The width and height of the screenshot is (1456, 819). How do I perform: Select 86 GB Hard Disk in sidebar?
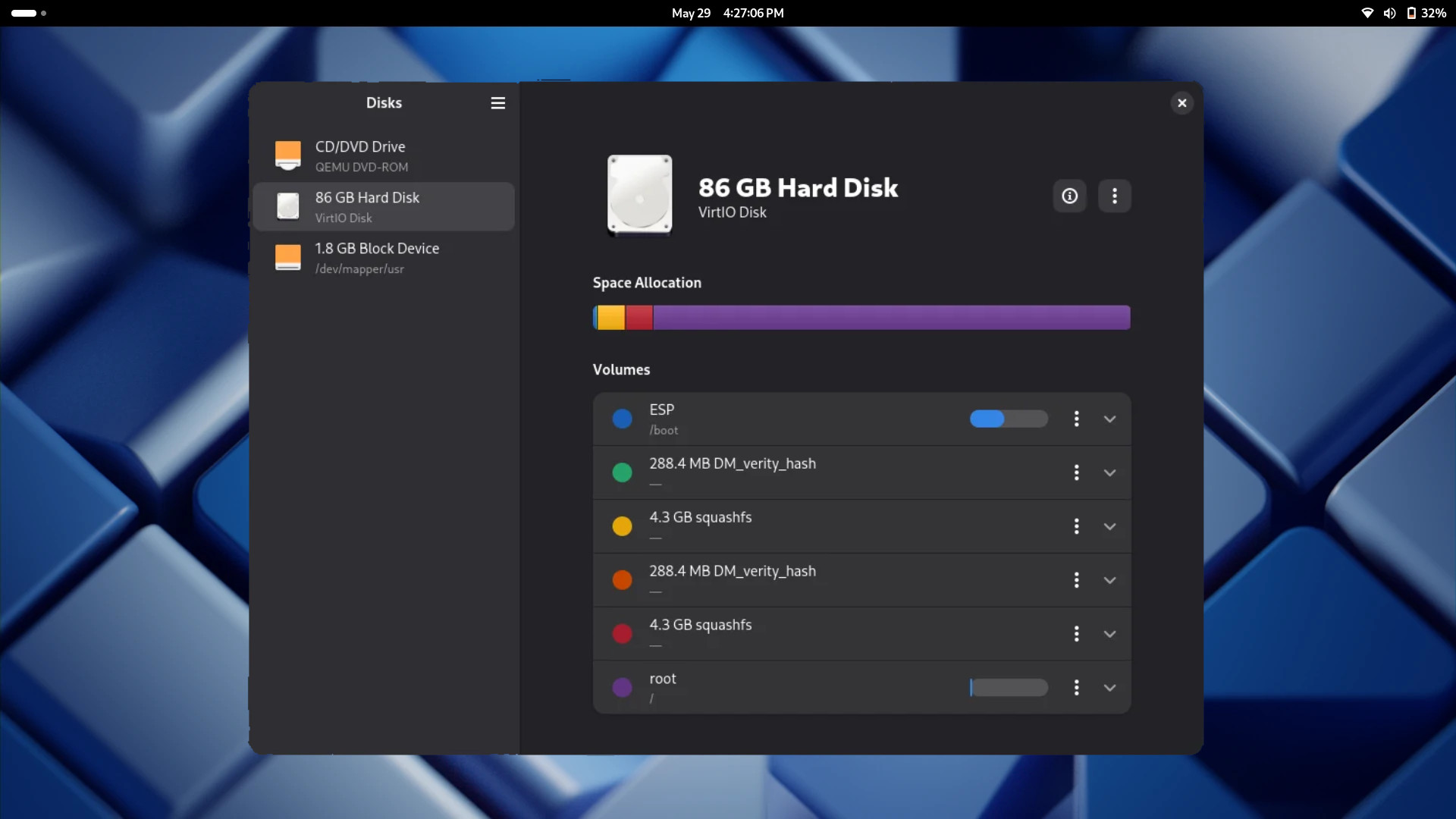[x=384, y=206]
